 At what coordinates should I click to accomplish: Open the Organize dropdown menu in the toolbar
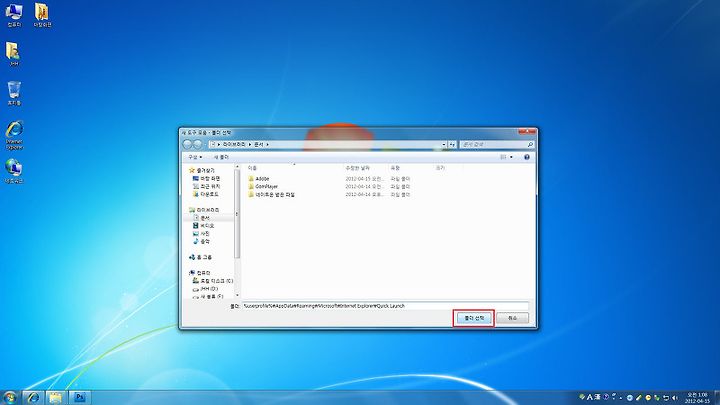coord(195,157)
